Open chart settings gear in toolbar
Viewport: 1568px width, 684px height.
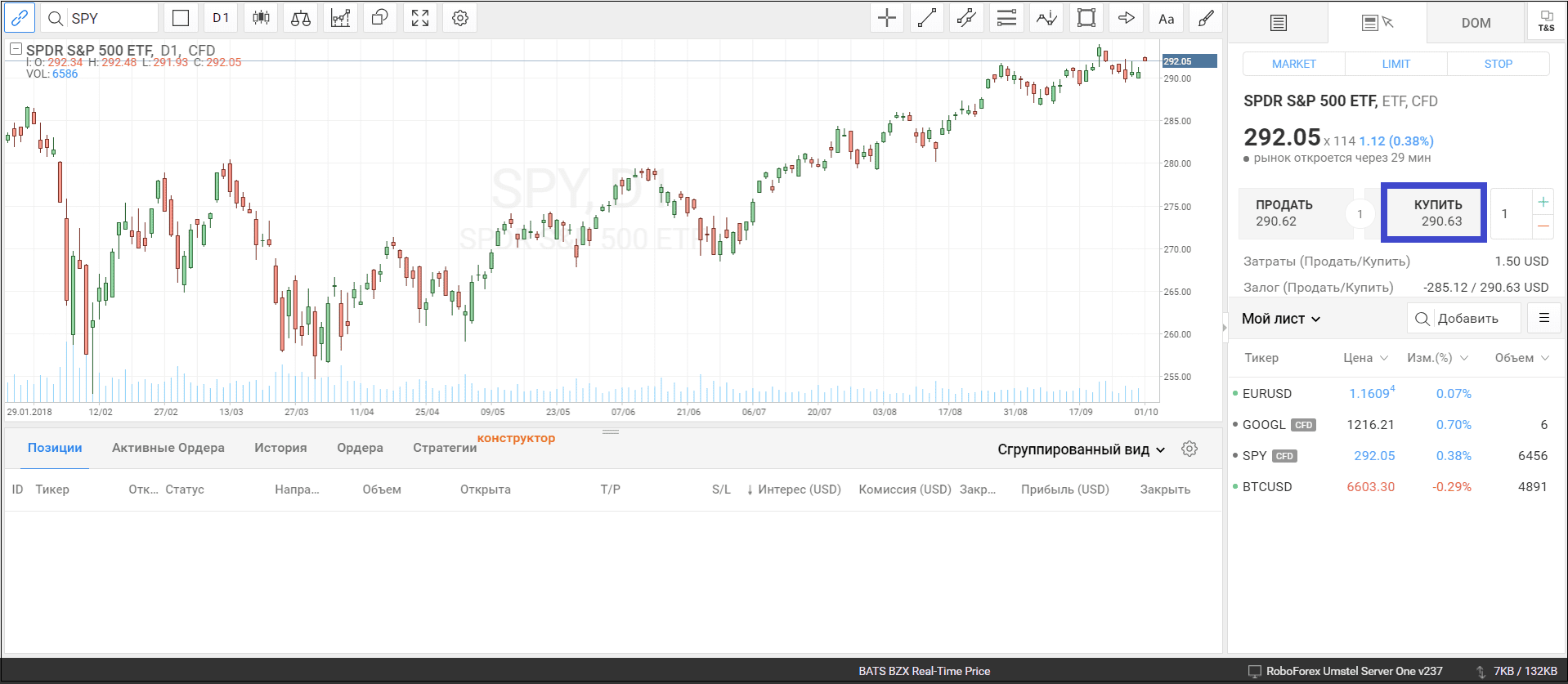pyautogui.click(x=460, y=17)
